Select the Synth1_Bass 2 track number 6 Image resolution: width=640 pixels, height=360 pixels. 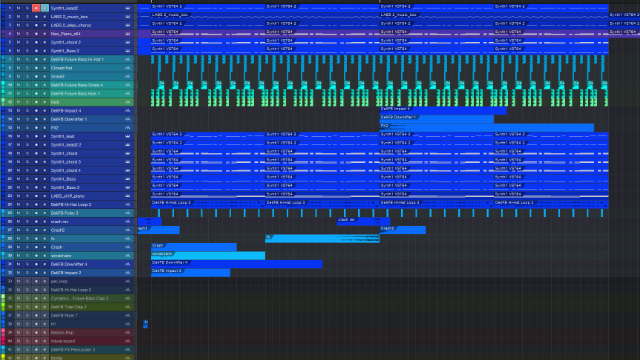pos(10,51)
